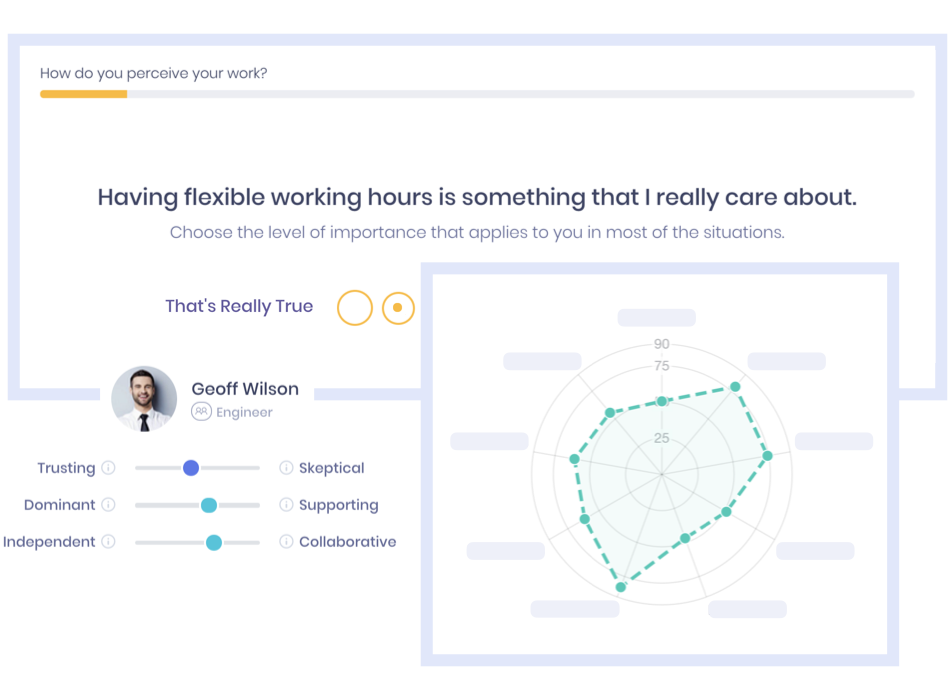
Task: Open the Dominant trait info icon
Action: pos(109,505)
